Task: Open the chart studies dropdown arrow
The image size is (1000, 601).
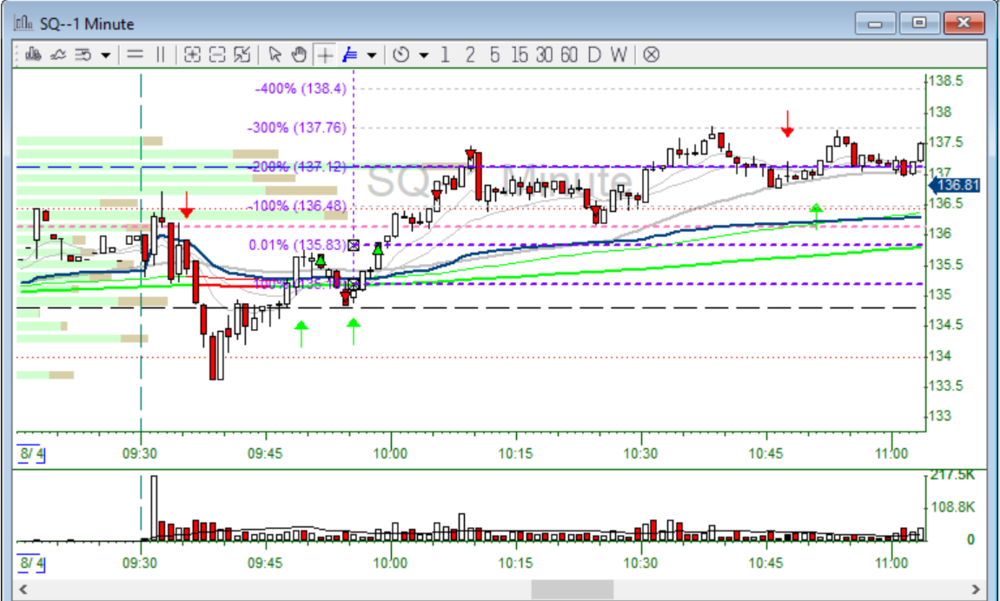Action: coord(105,55)
